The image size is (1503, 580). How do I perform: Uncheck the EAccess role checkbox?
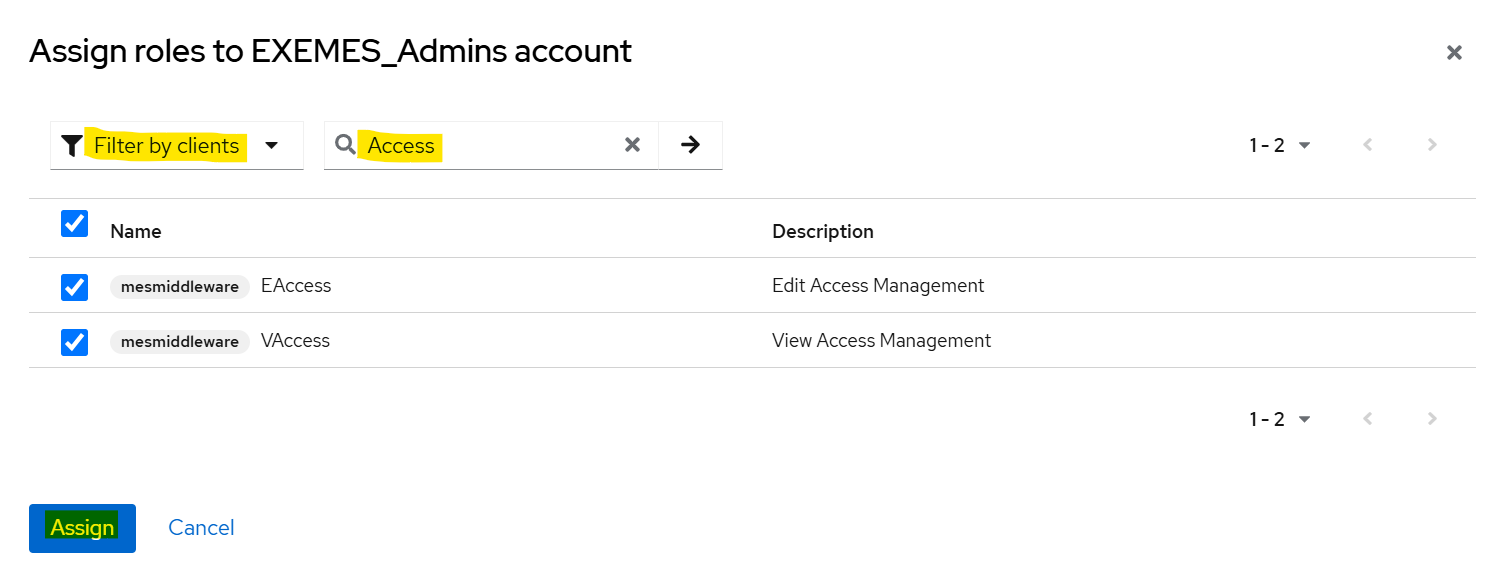coord(75,287)
